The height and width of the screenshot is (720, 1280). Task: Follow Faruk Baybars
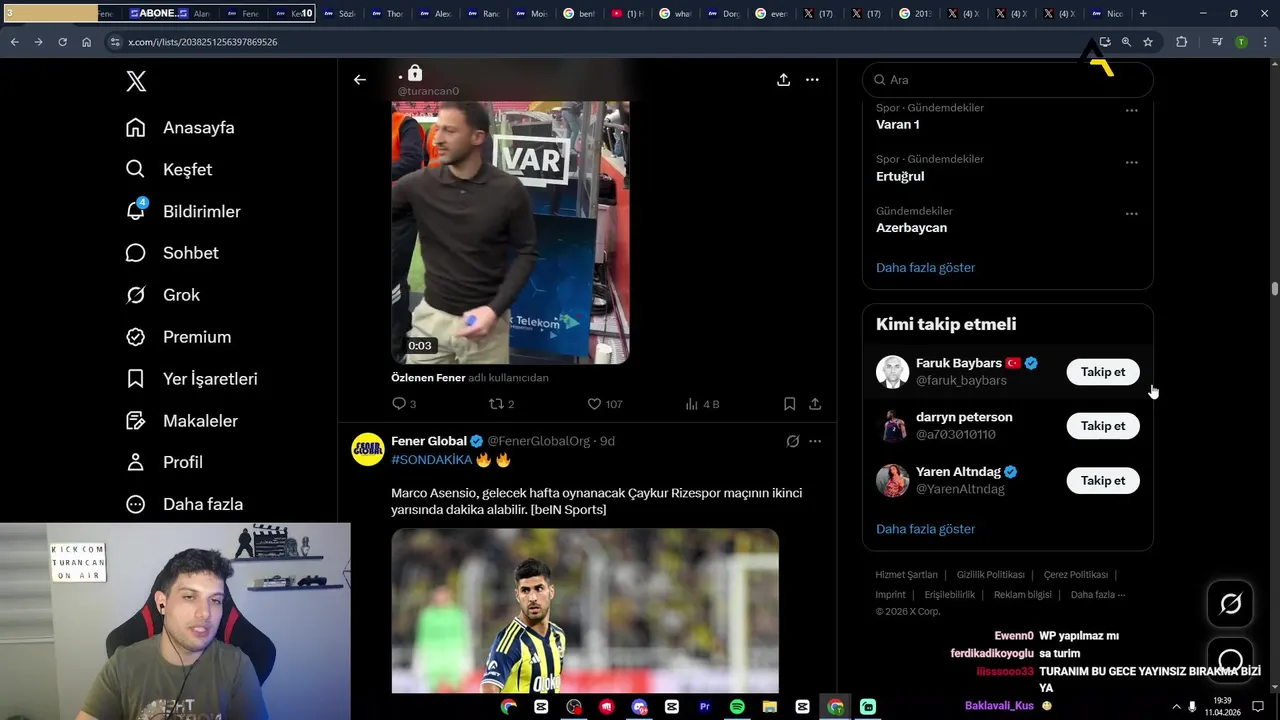point(1103,372)
